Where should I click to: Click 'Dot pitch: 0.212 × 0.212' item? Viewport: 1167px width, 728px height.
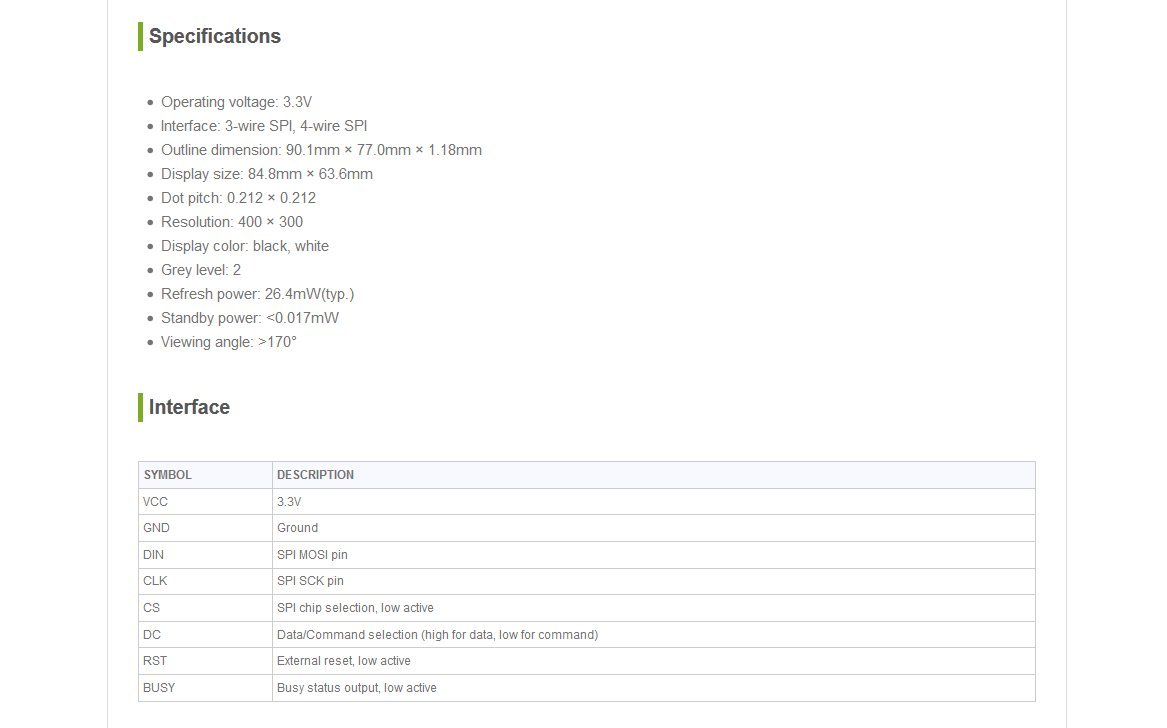[238, 198]
